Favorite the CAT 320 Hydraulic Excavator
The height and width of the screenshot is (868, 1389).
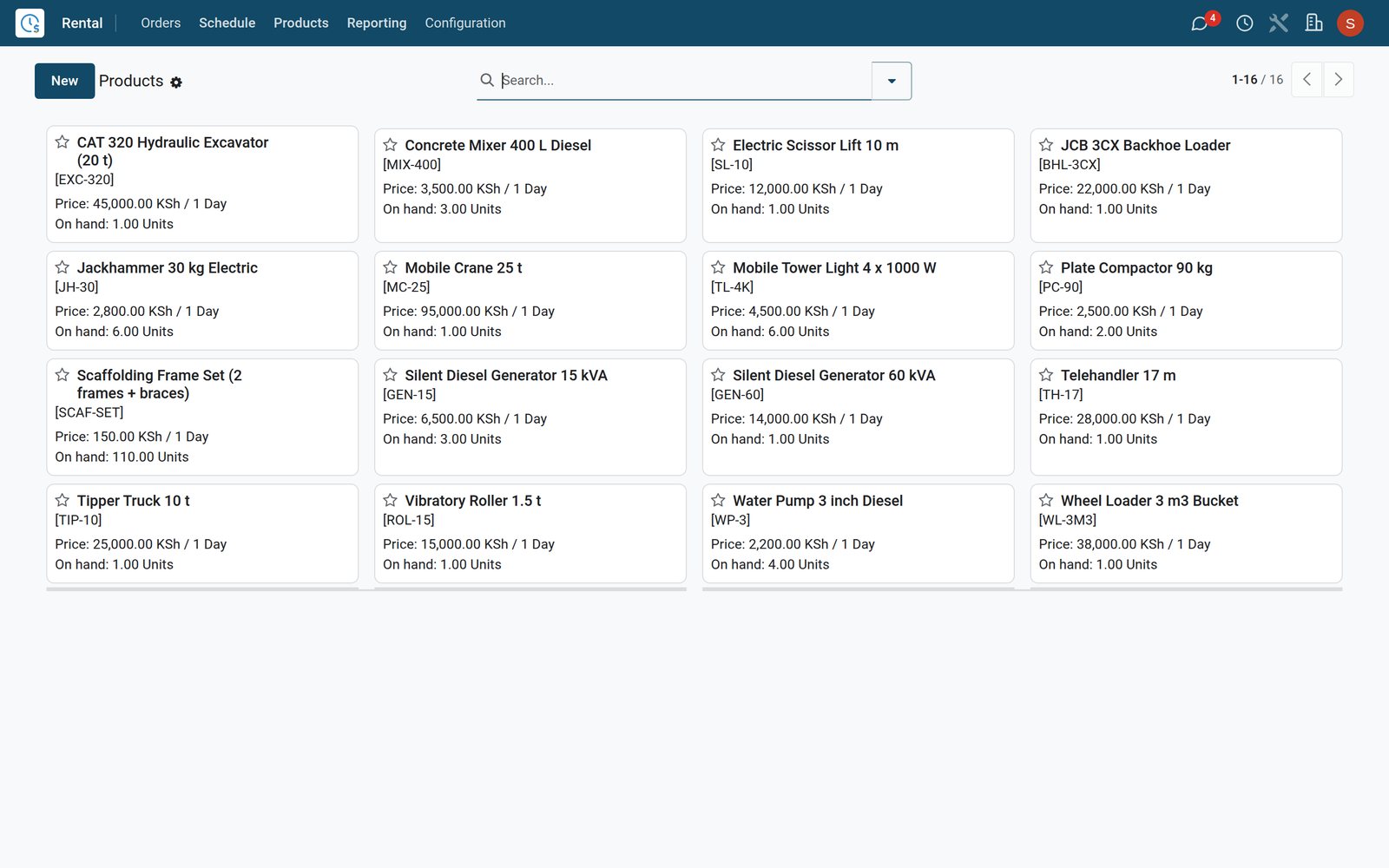[x=63, y=142]
